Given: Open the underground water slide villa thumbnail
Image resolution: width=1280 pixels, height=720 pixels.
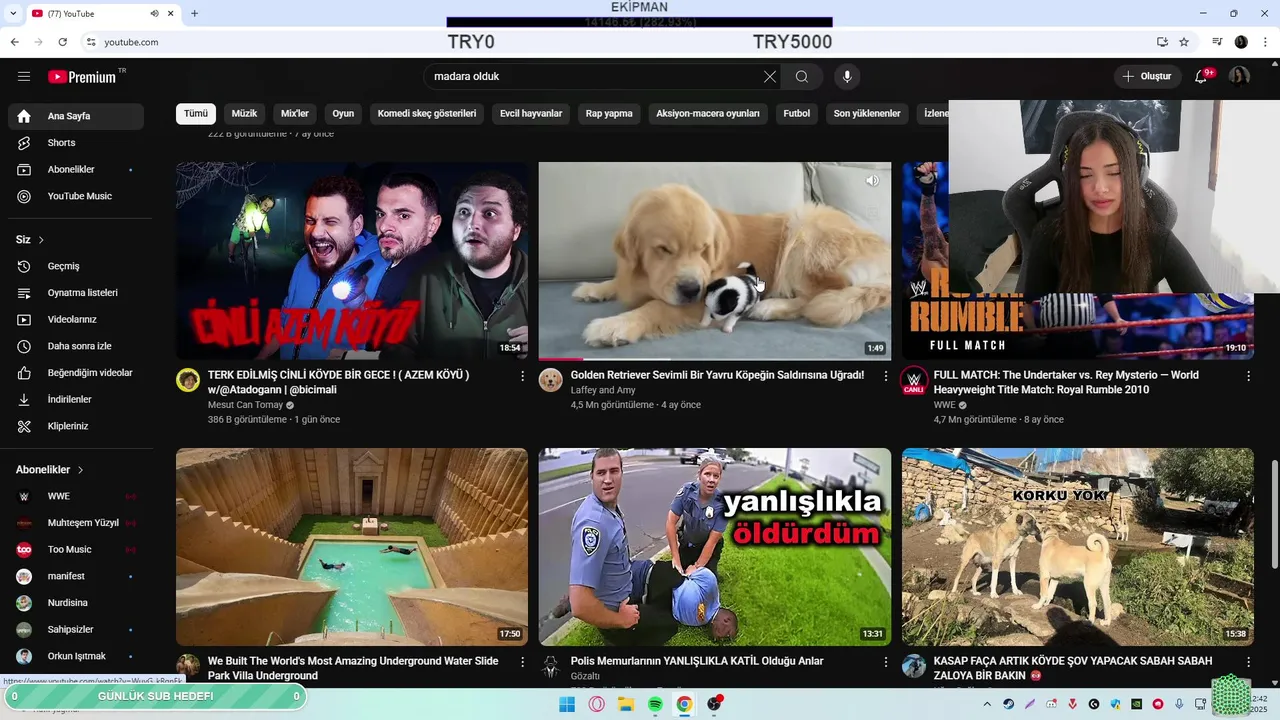Looking at the screenshot, I should [352, 547].
